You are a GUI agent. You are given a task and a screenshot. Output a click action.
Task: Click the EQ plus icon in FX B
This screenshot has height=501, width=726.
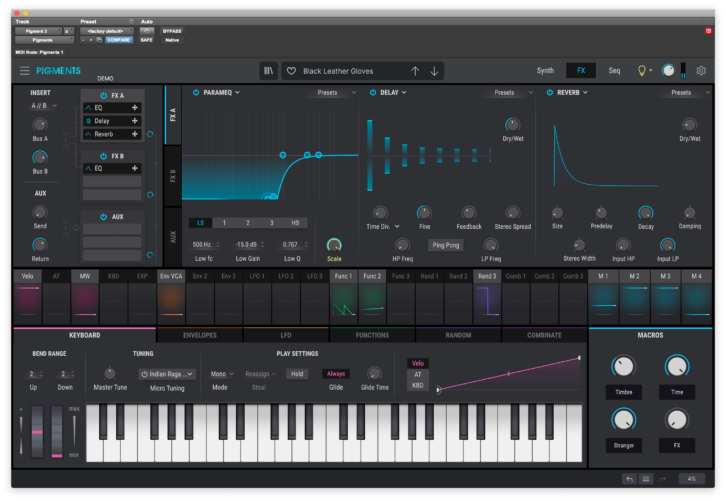[x=135, y=169]
